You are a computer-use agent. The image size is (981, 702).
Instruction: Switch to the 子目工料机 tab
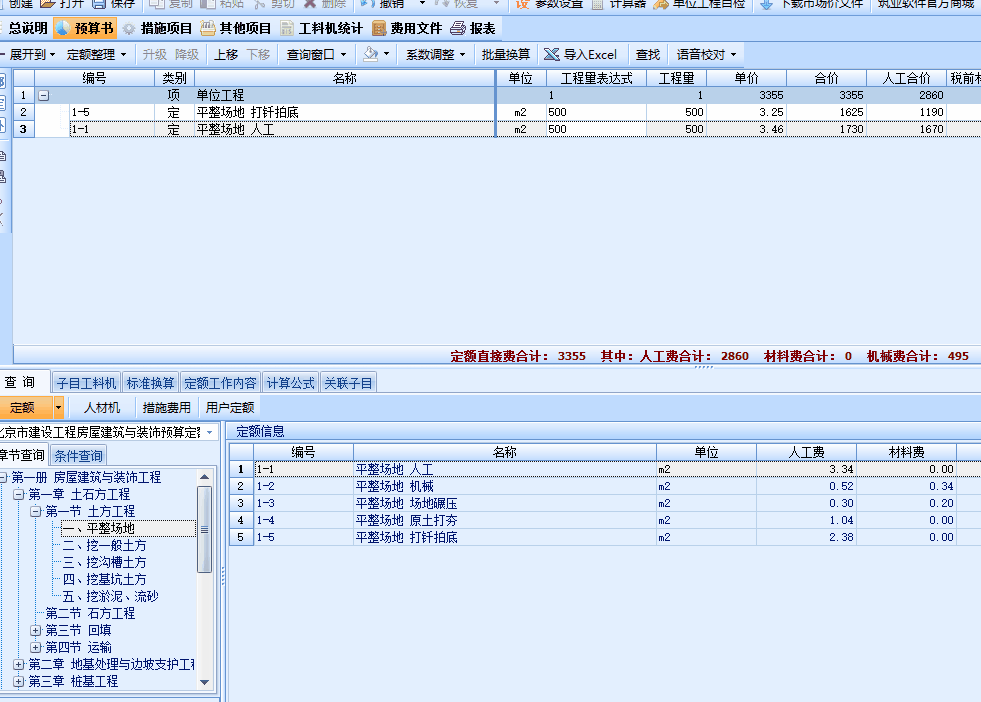tap(86, 383)
